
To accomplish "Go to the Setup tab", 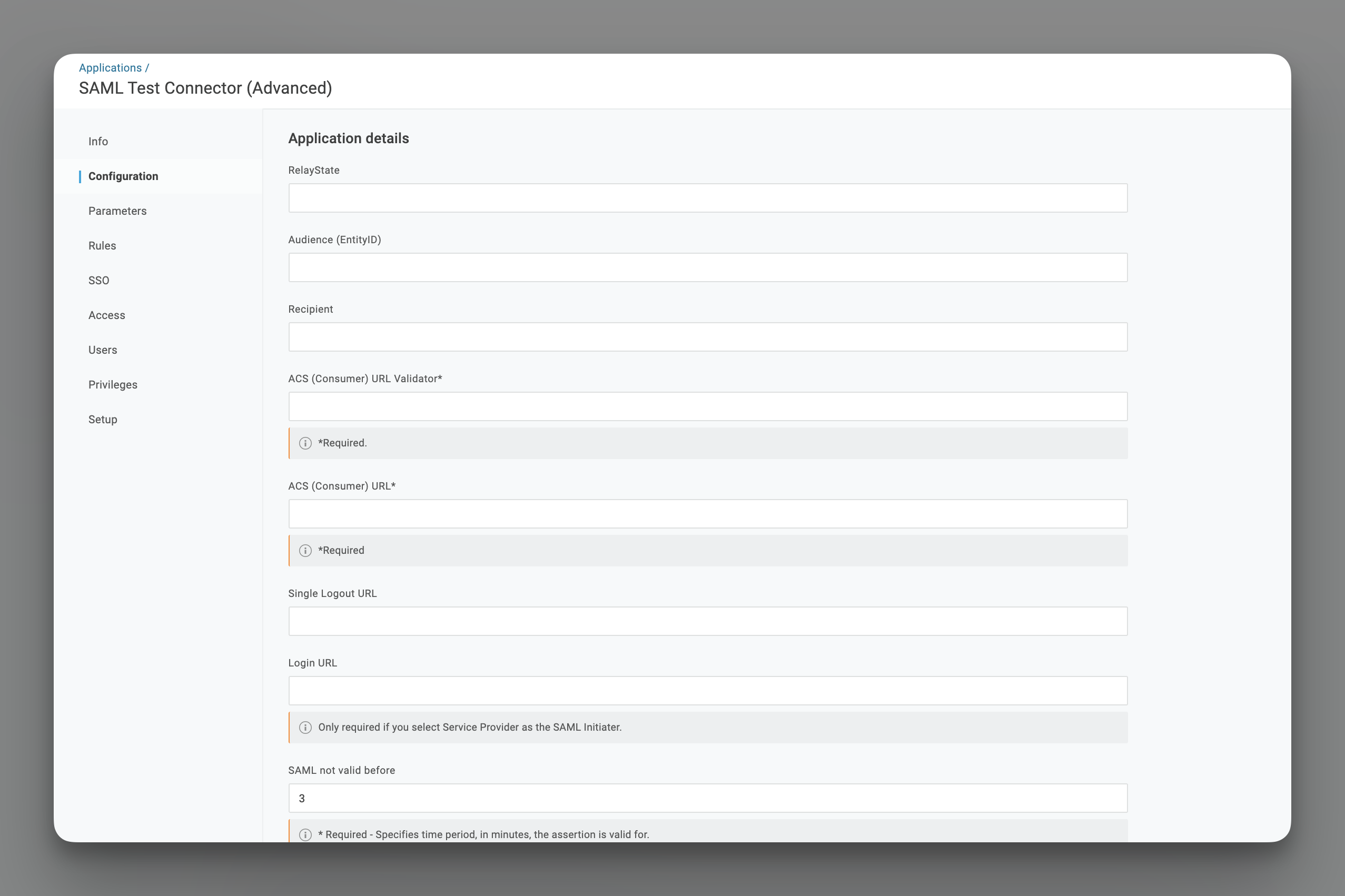I will click(103, 420).
